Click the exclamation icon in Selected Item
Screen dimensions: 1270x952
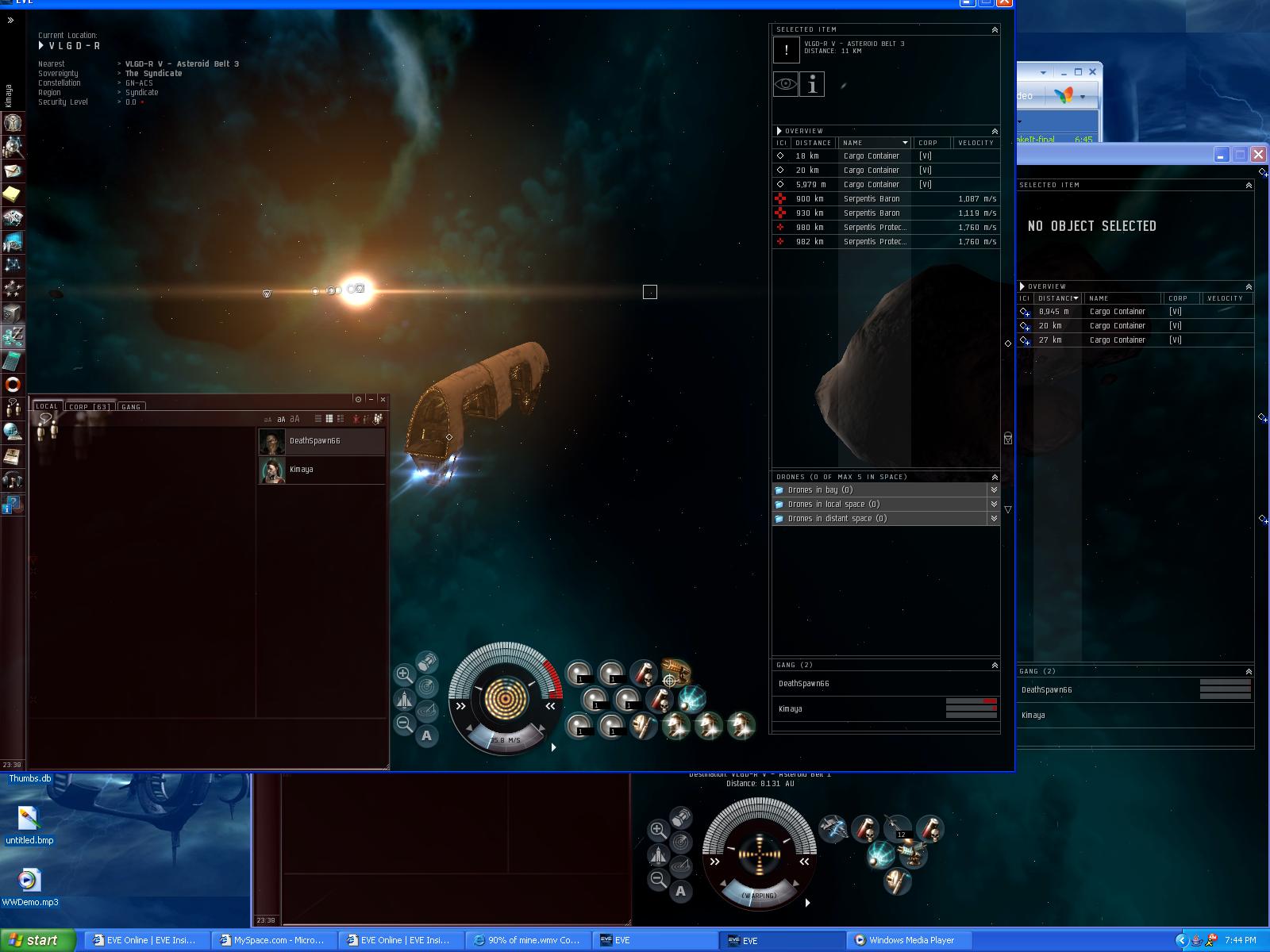(x=786, y=50)
